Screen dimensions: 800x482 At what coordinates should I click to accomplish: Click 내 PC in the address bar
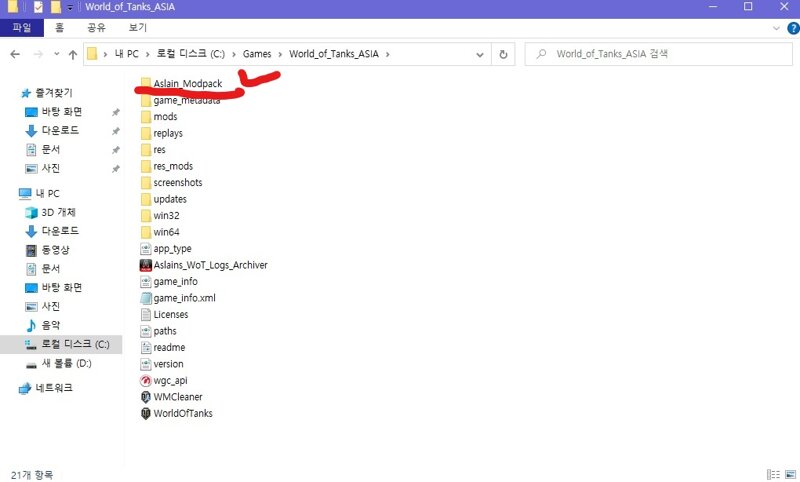point(127,54)
